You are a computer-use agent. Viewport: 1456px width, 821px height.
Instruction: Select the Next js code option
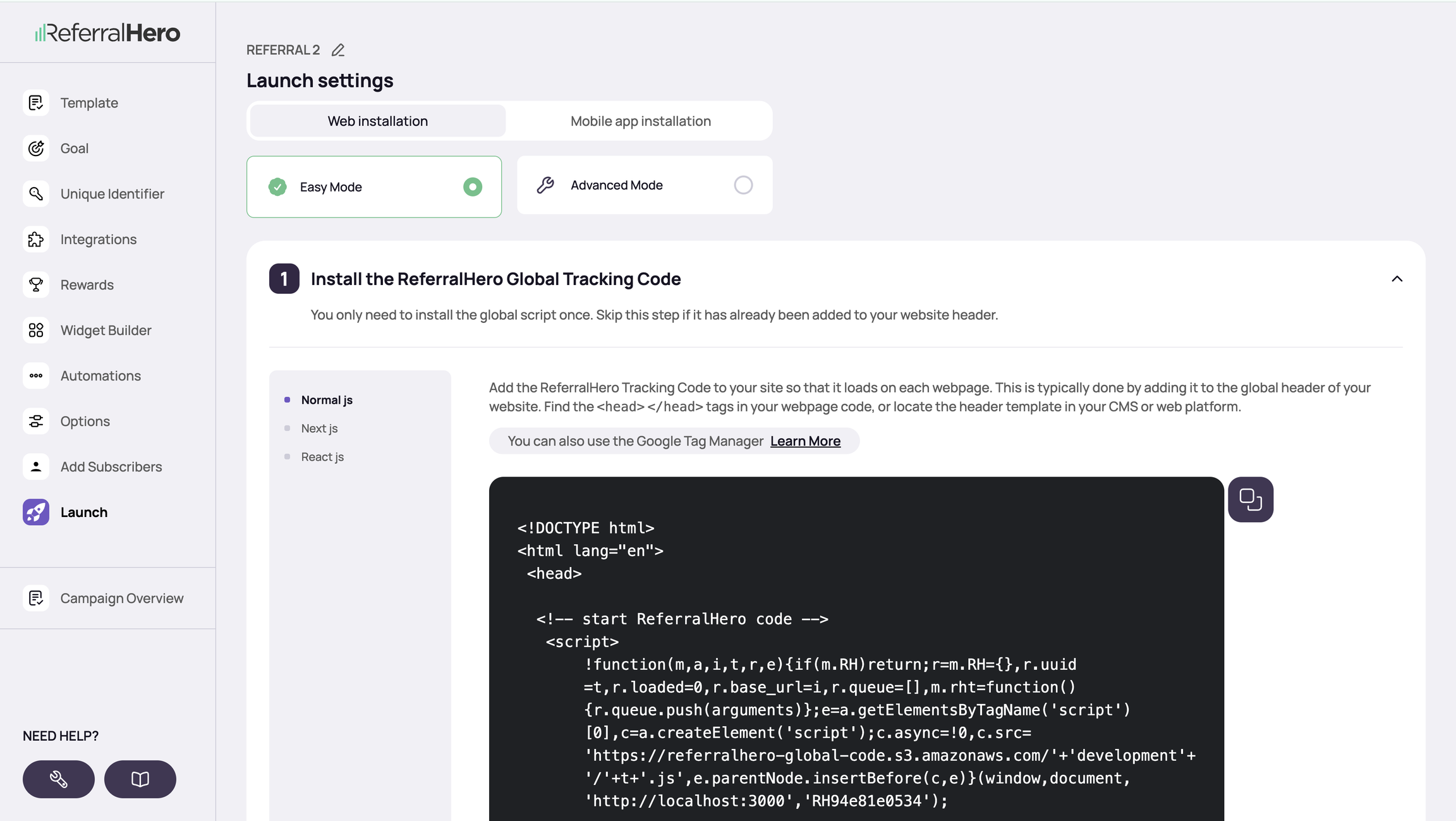click(x=319, y=429)
